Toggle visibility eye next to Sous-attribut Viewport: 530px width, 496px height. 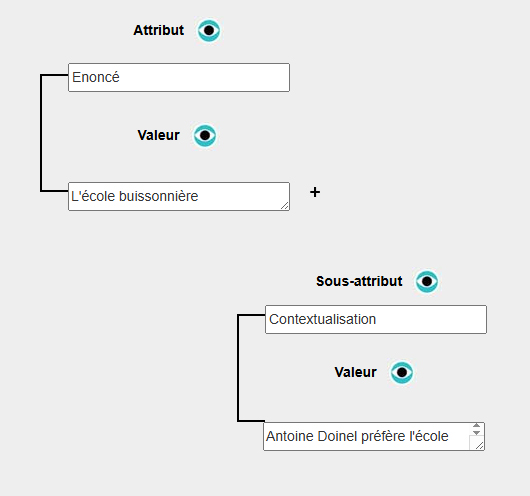(x=427, y=281)
